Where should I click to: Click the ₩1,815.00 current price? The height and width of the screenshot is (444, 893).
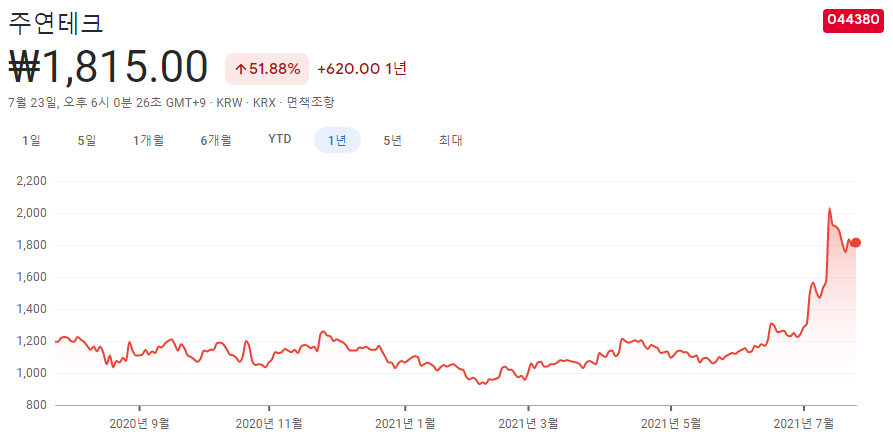108,67
